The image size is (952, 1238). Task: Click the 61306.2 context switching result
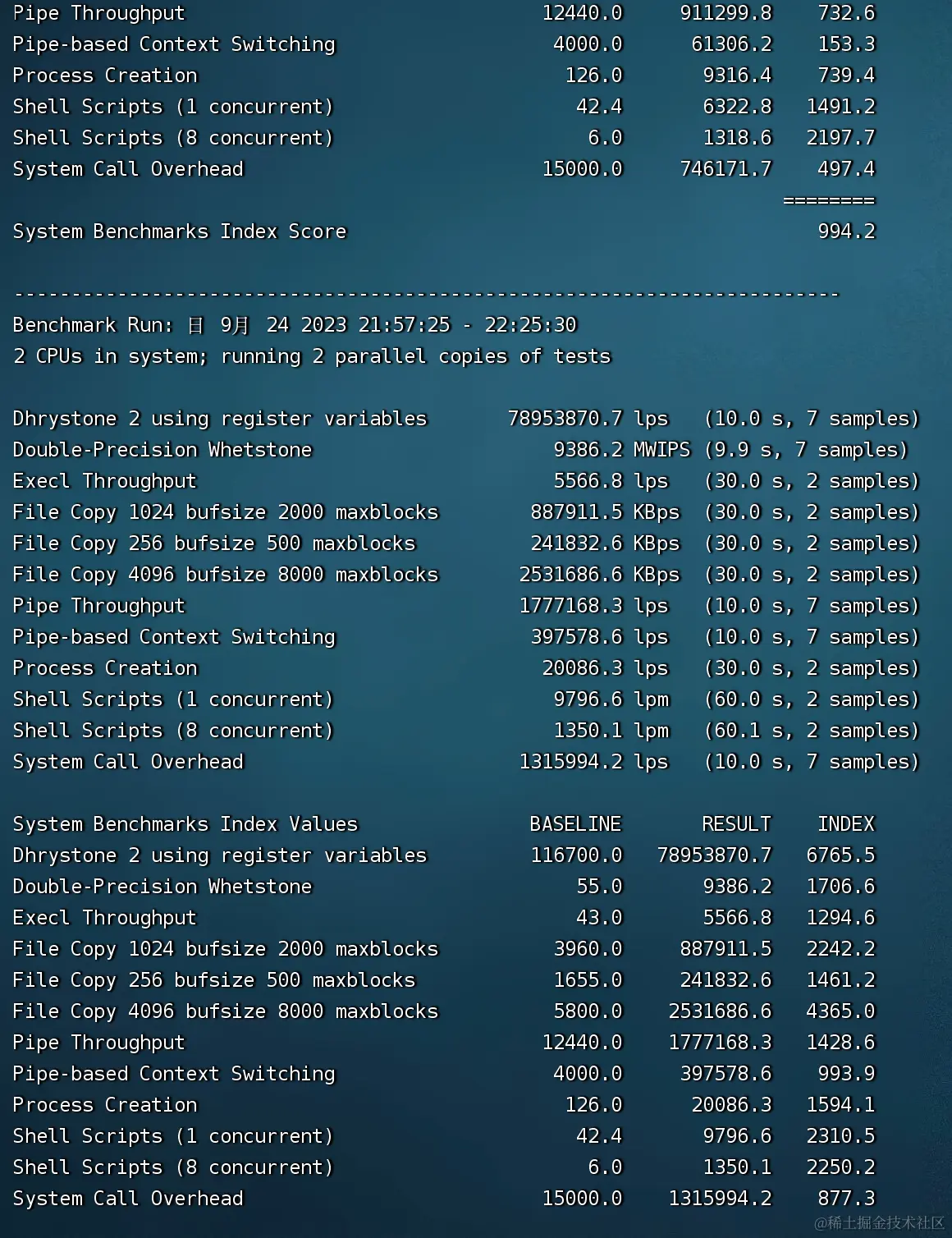(731, 44)
